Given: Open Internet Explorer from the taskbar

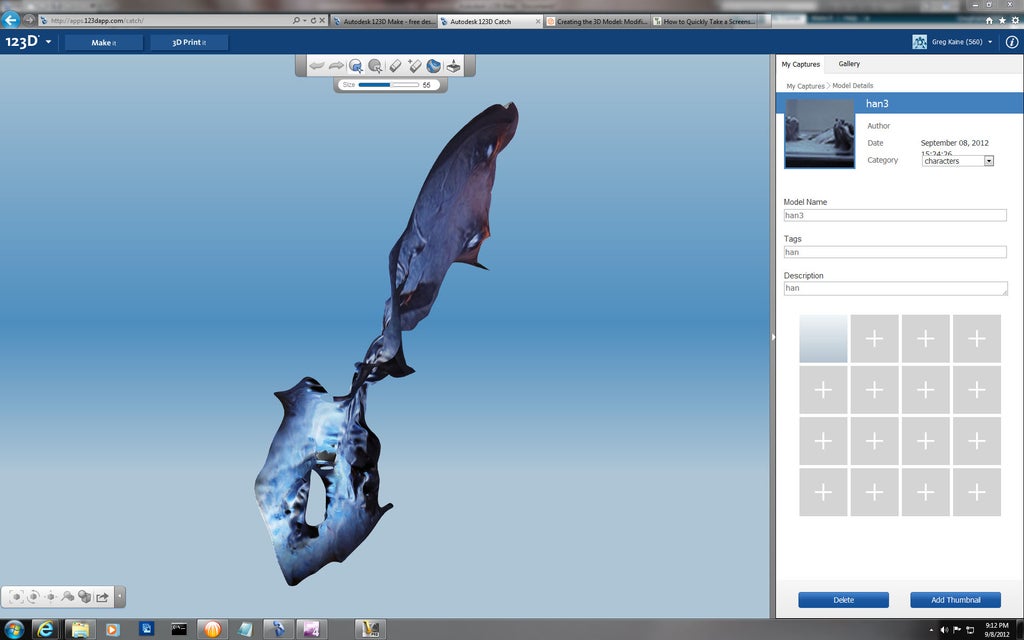Looking at the screenshot, I should click(45, 630).
